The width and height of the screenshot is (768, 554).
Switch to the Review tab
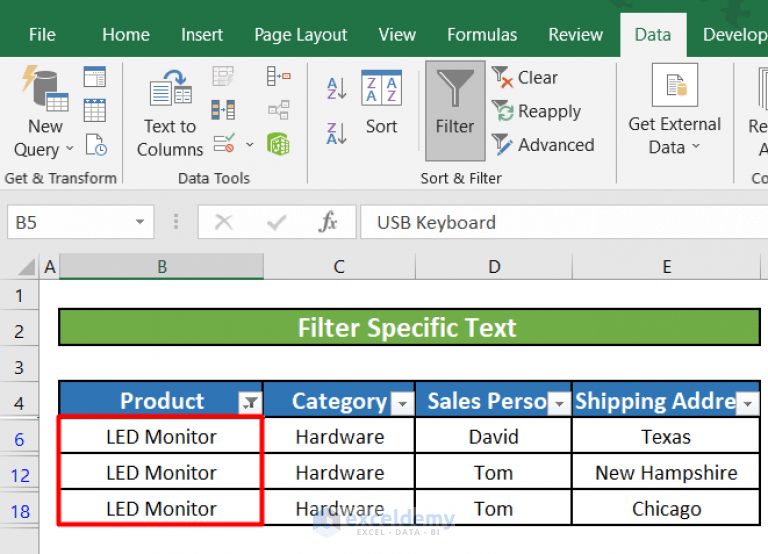click(x=576, y=35)
